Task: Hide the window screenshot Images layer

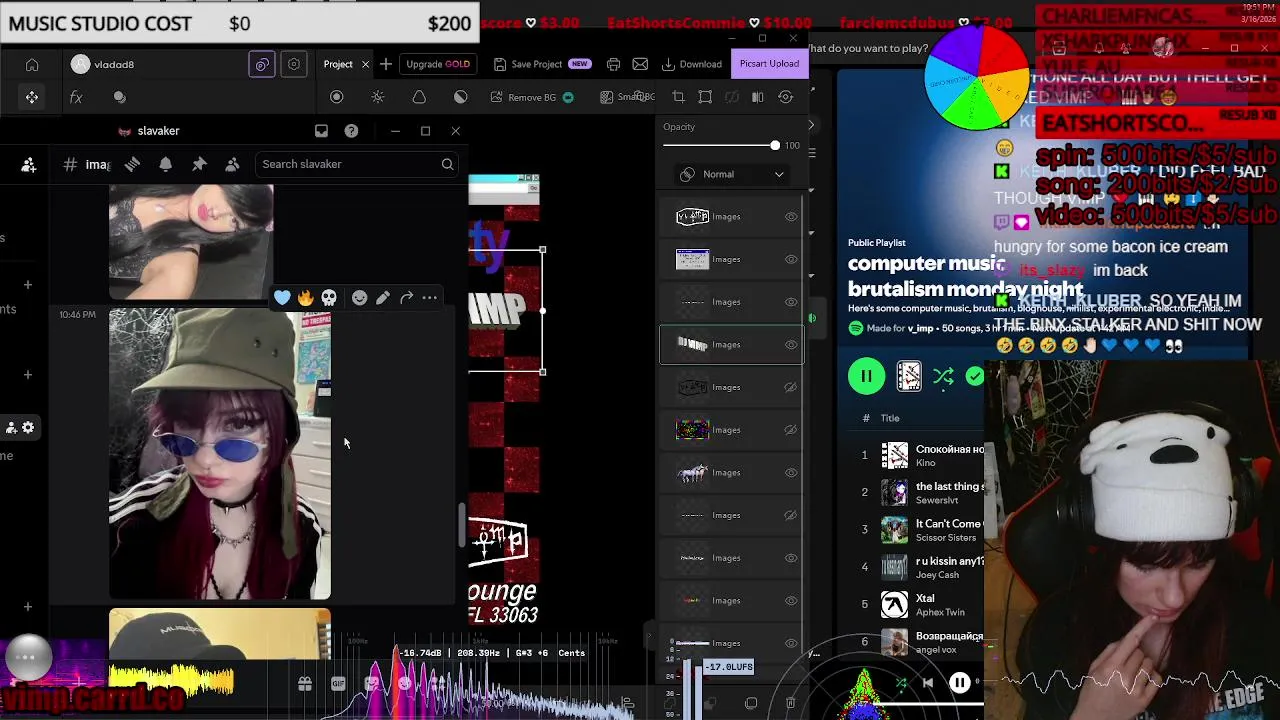Action: pyautogui.click(x=791, y=259)
